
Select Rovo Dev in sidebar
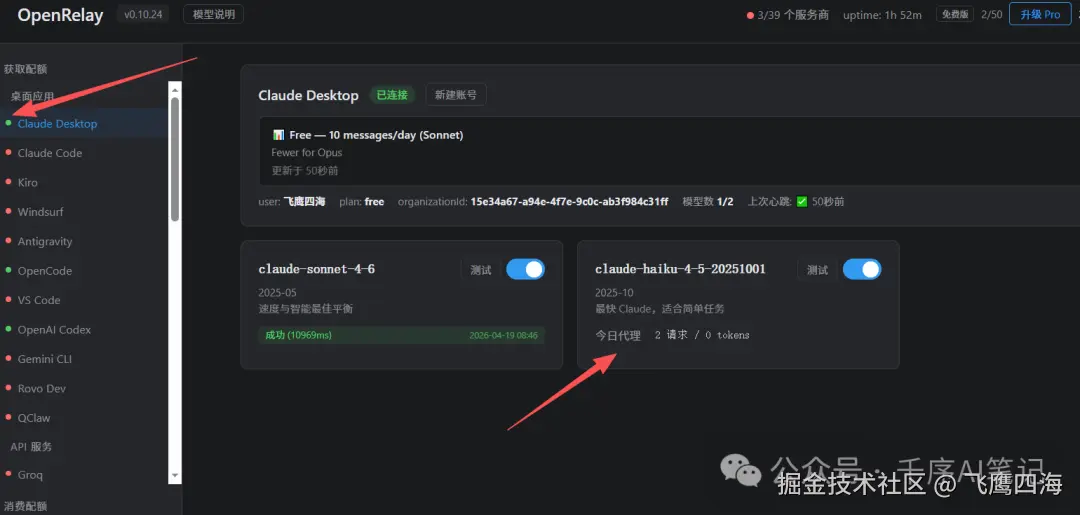[x=42, y=388]
